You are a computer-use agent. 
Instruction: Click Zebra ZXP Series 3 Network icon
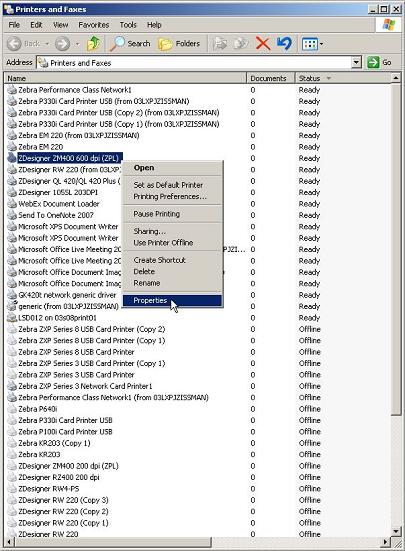pos(12,386)
